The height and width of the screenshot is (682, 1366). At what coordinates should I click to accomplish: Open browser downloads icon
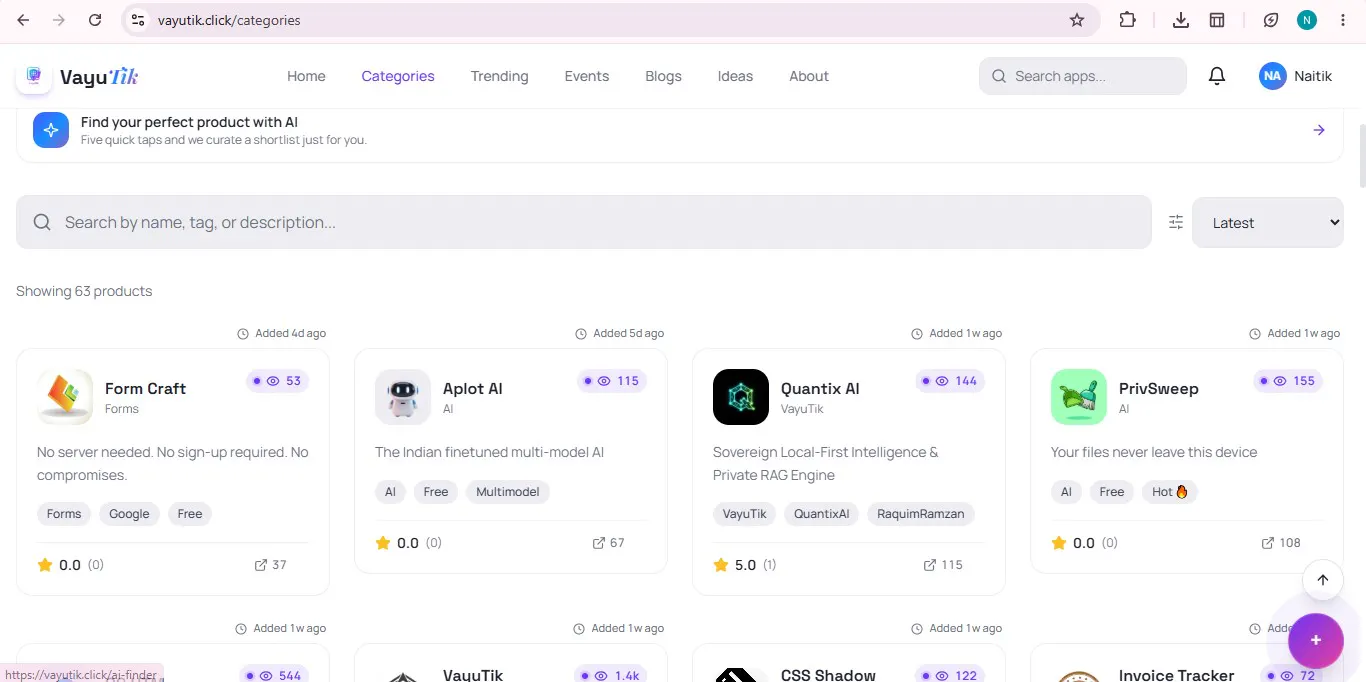pos(1181,20)
